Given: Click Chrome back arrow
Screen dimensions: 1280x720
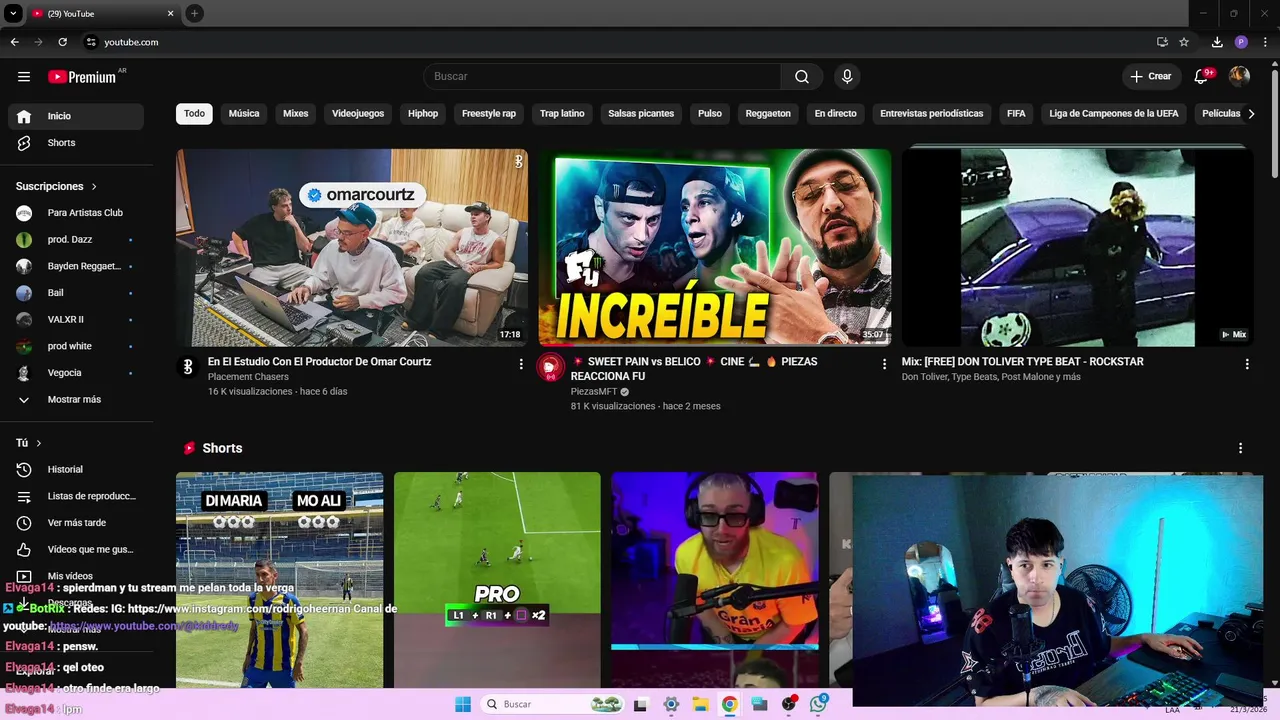Looking at the screenshot, I should click(14, 42).
